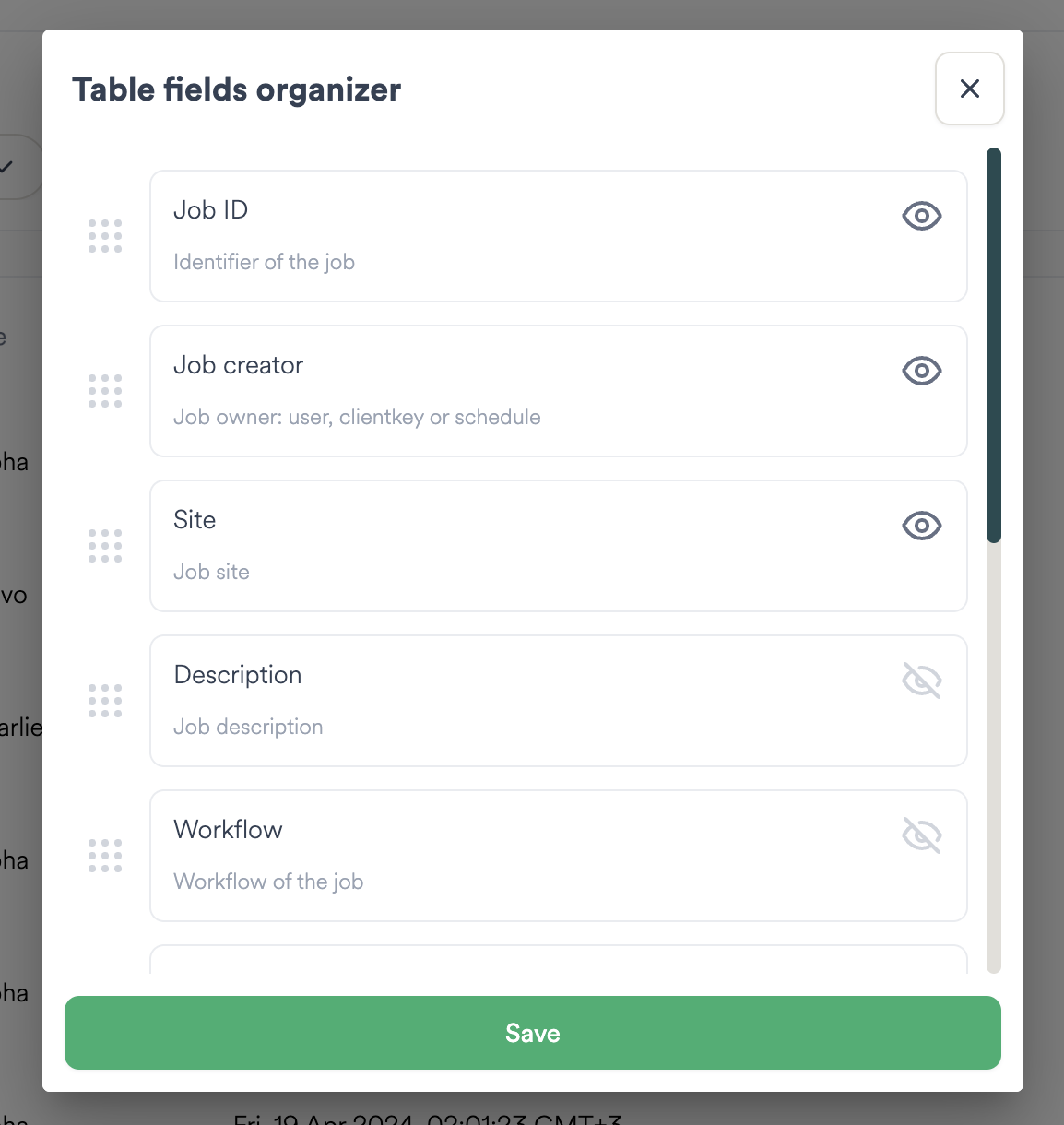This screenshot has height=1125, width=1064.
Task: Click the Site row drag handle
Action: [105, 546]
